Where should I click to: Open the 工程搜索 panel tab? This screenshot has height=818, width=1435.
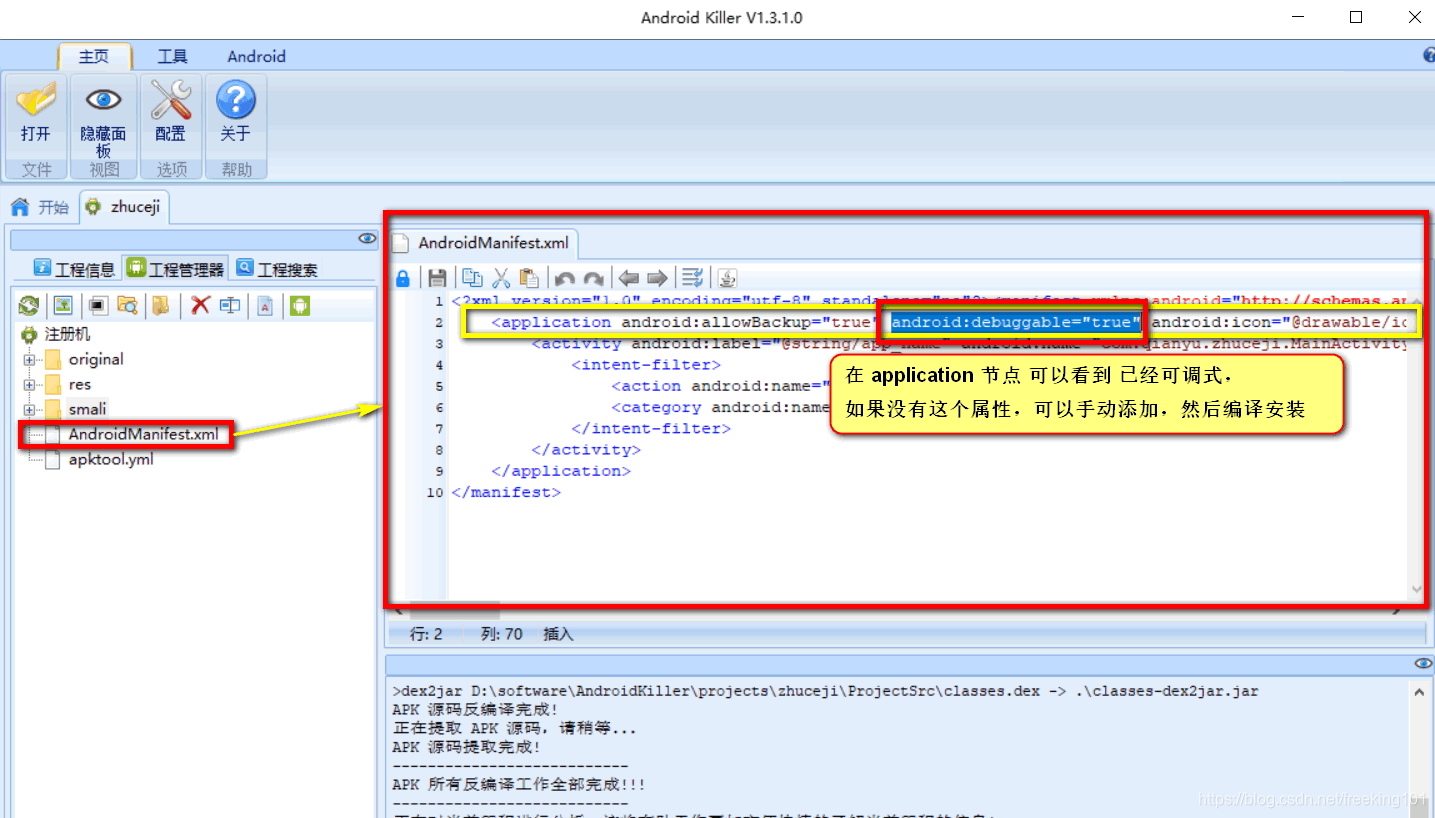point(276,267)
